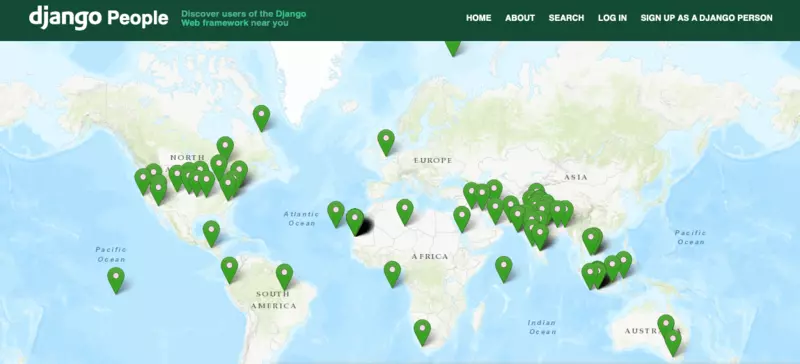Click the pin on Central America
The height and width of the screenshot is (364, 800).
pos(211,233)
